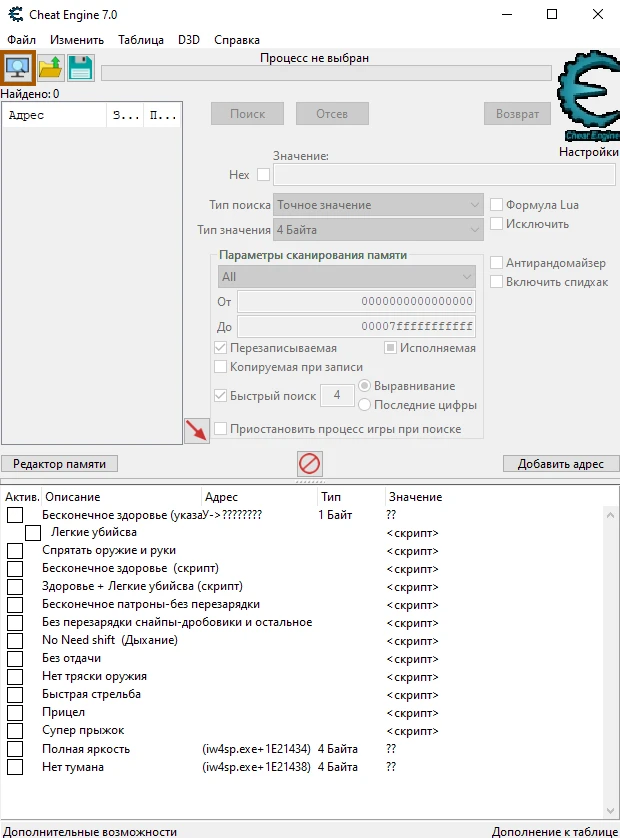
Task: Click the cheat table scrollbar down arrow
Action: click(x=610, y=811)
